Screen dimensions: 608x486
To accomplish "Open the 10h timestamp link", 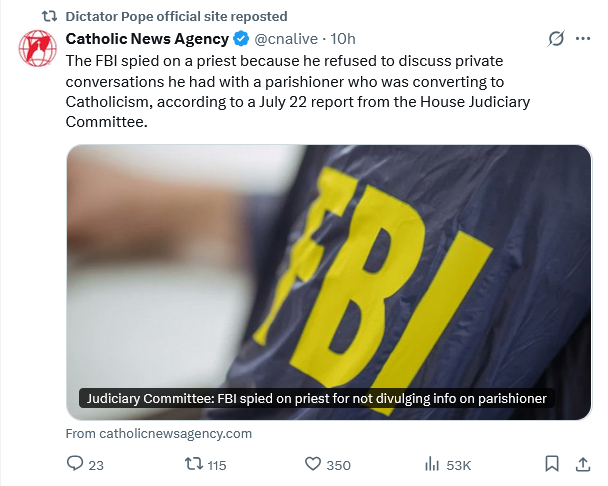I will click(343, 39).
